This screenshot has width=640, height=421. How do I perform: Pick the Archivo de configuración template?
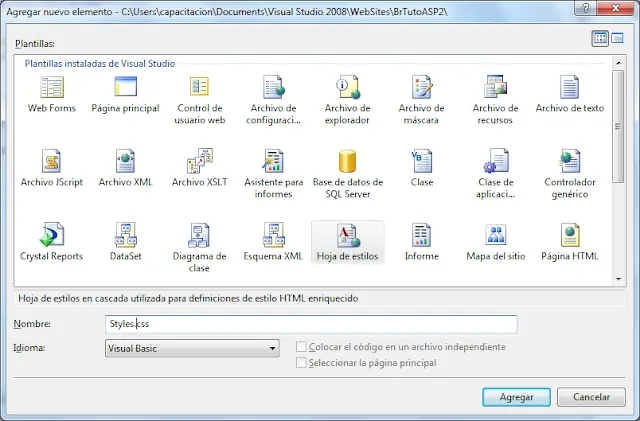(273, 87)
